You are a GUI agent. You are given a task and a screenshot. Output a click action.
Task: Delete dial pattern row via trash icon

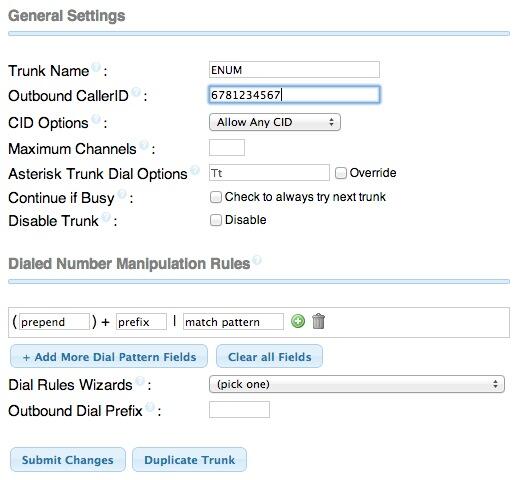click(319, 321)
